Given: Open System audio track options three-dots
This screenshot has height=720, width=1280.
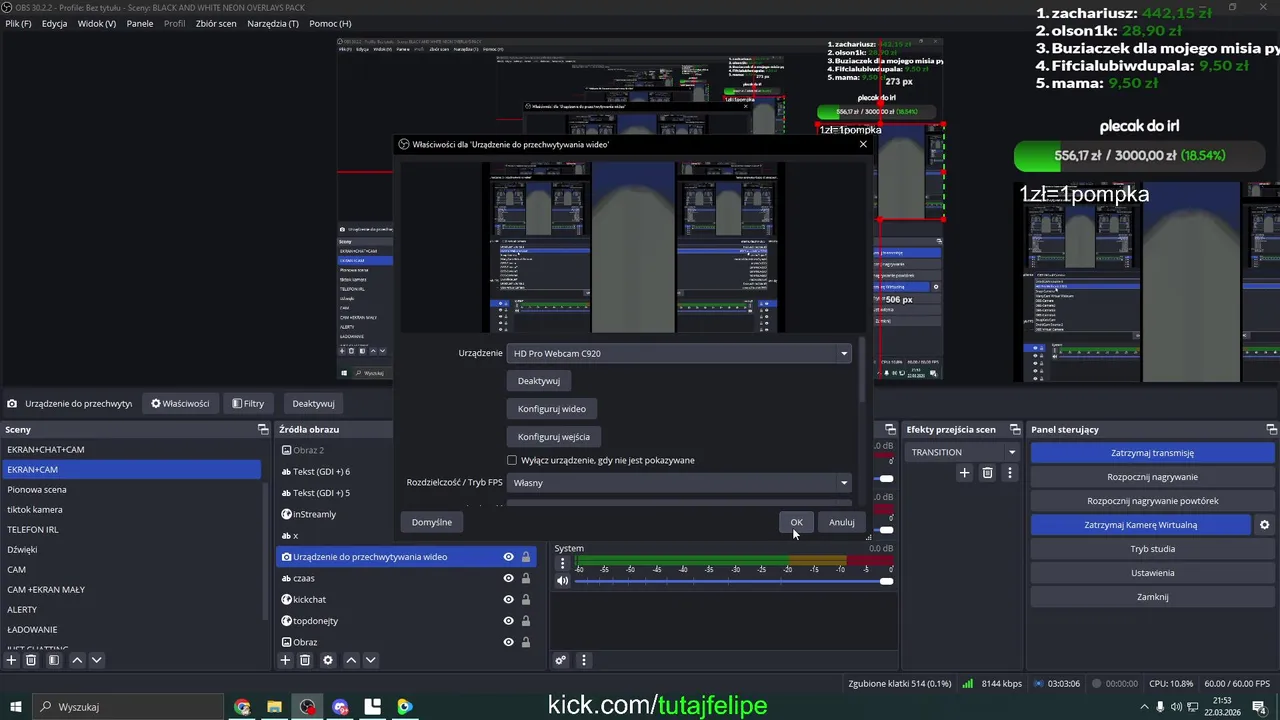Looking at the screenshot, I should pyautogui.click(x=562, y=564).
